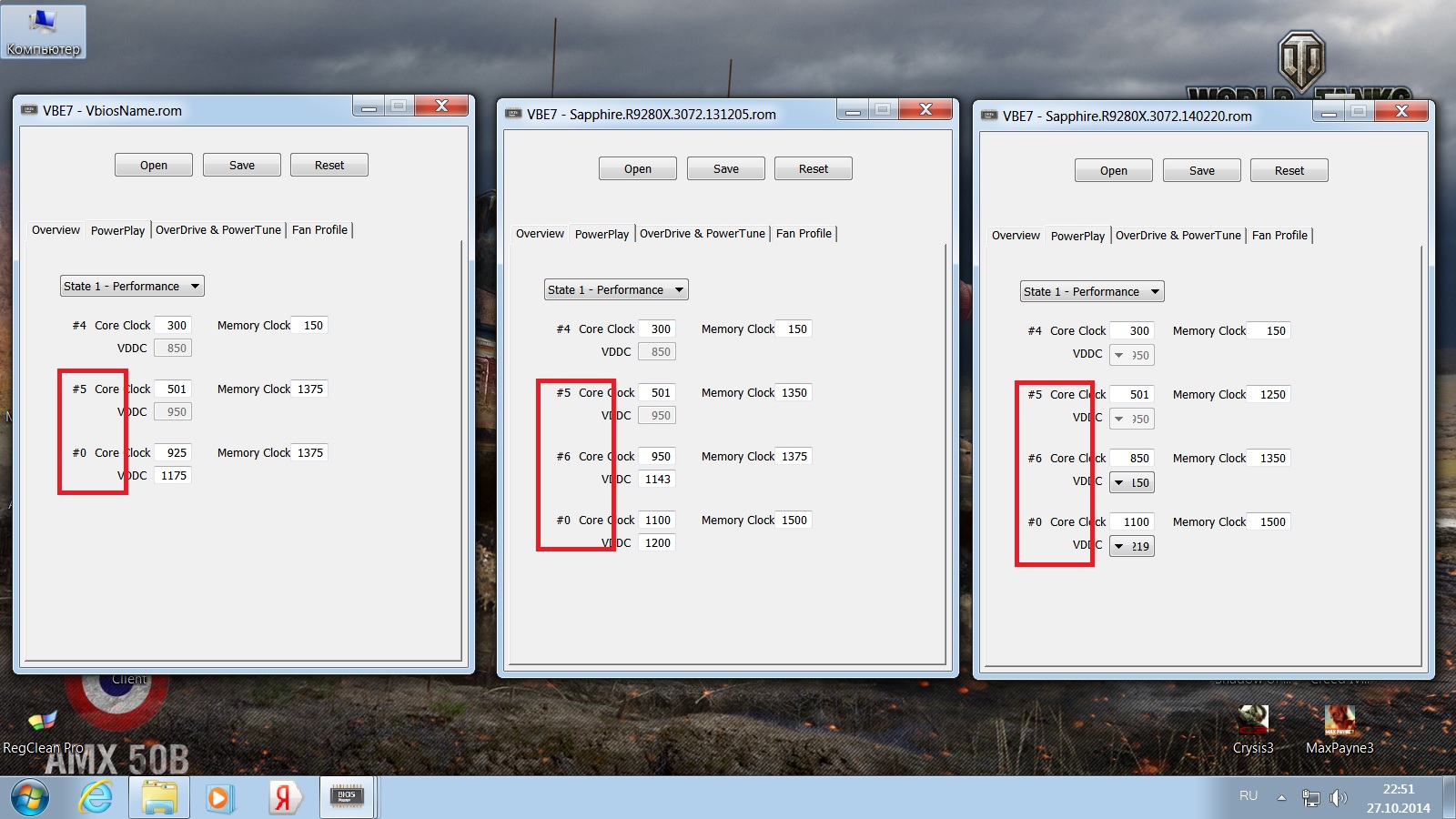The width and height of the screenshot is (1456, 819).
Task: Click the 140220.rom window title icon
Action: pyautogui.click(x=989, y=116)
